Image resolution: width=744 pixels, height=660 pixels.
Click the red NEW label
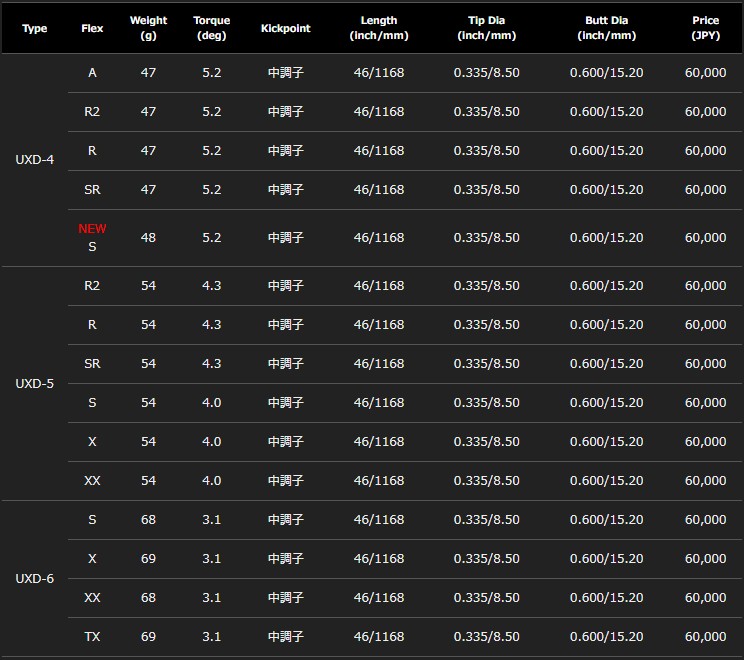(92, 229)
